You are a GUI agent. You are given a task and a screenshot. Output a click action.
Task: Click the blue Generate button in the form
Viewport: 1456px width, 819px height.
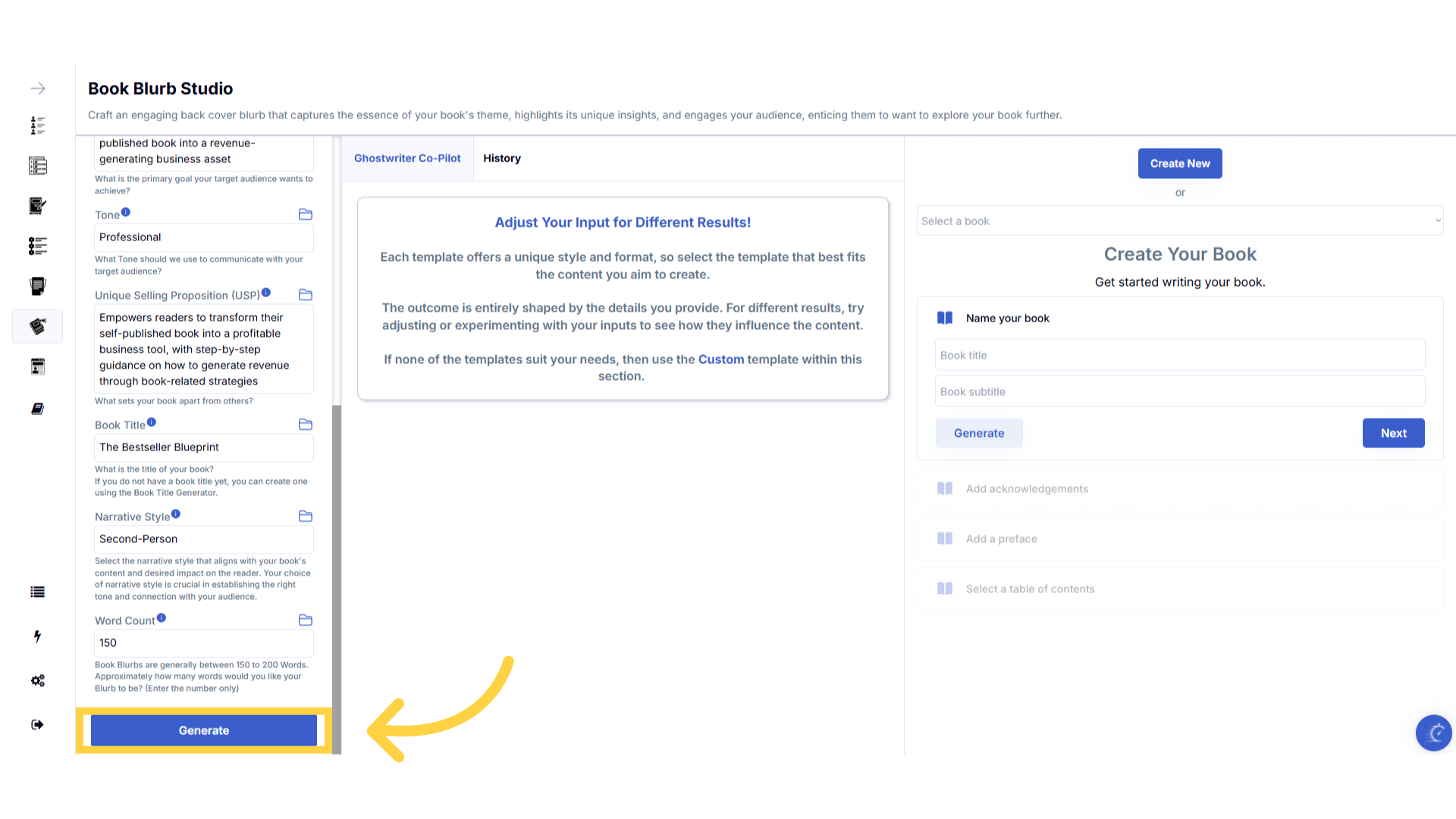pos(204,730)
